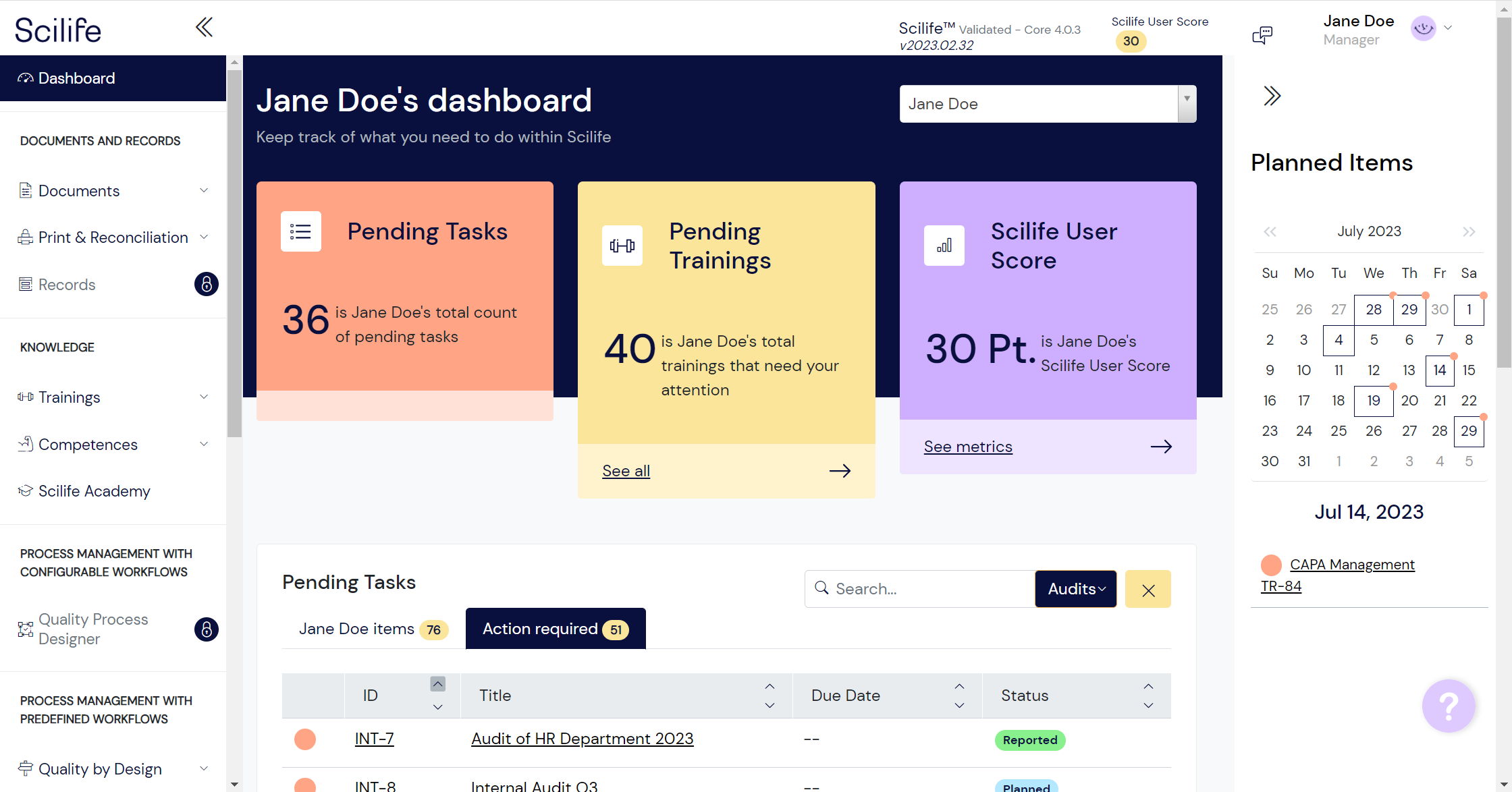Viewport: 1512px width, 792px height.
Task: Open Scilife Academy in sidebar
Action: (x=94, y=491)
